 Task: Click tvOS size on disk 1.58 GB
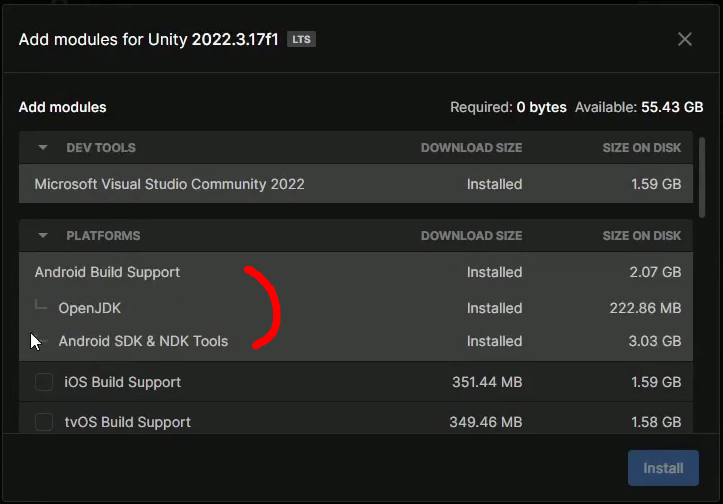656,422
